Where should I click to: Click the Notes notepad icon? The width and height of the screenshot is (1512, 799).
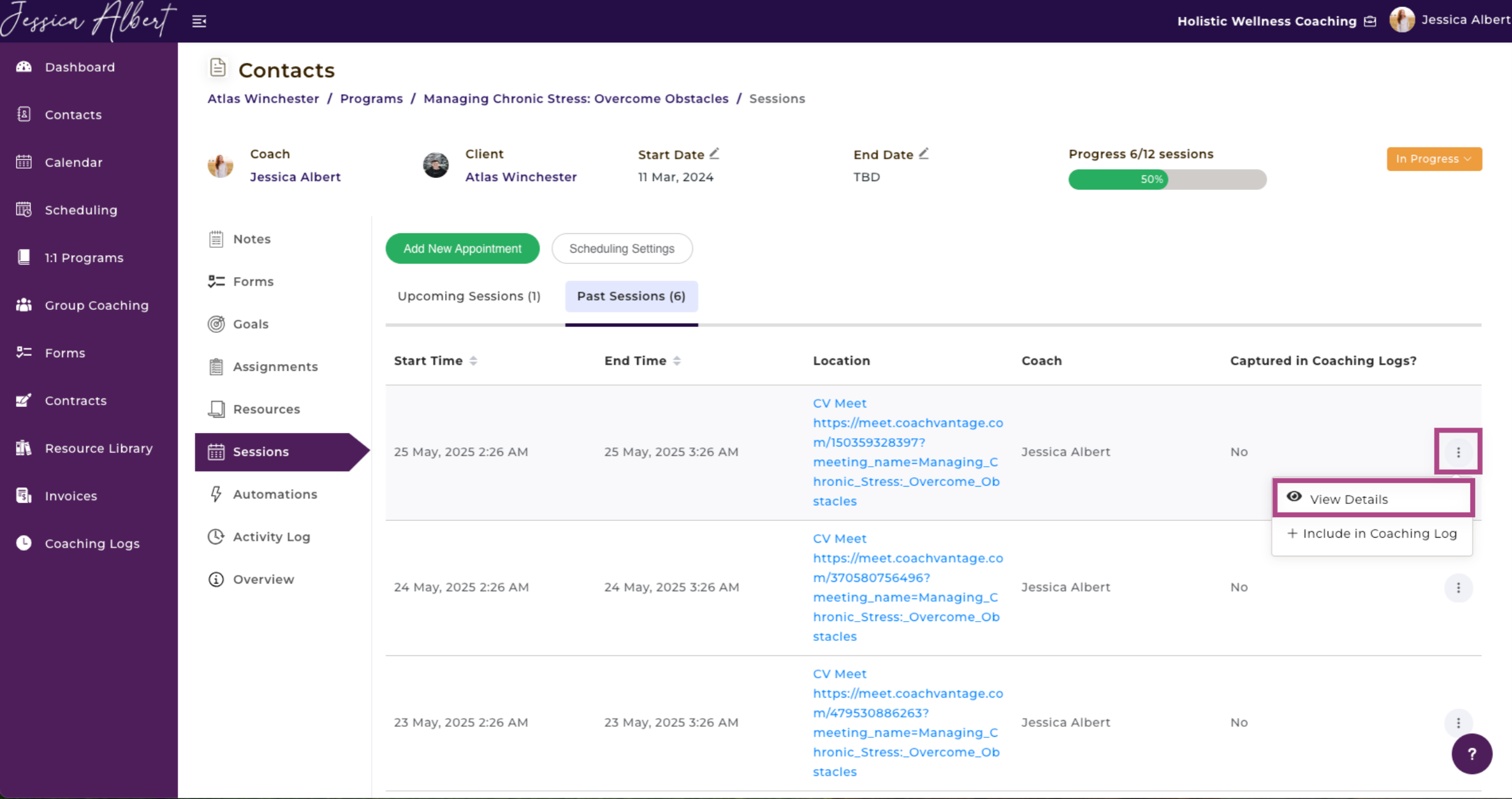click(x=216, y=239)
